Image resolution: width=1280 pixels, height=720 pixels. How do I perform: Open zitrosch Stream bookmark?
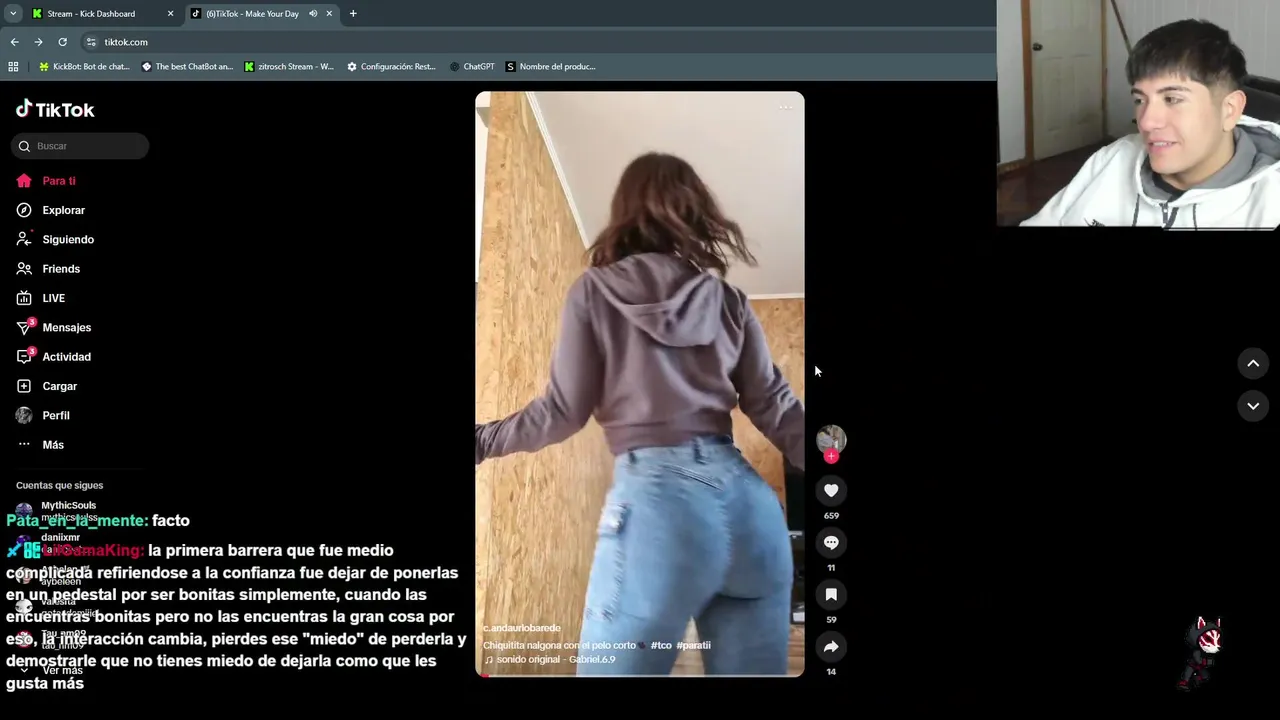click(x=289, y=67)
